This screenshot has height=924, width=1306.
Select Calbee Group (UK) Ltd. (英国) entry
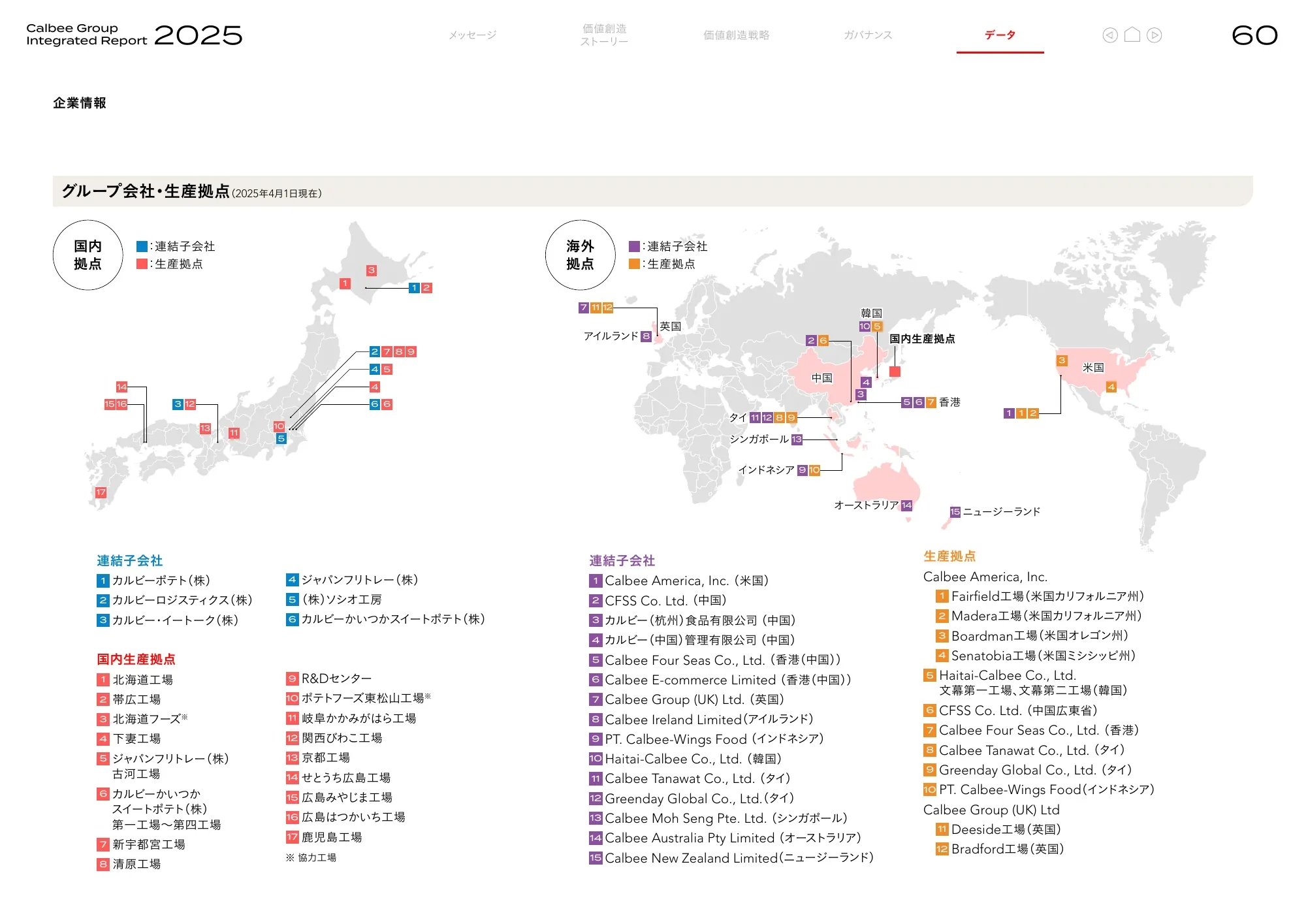[687, 699]
